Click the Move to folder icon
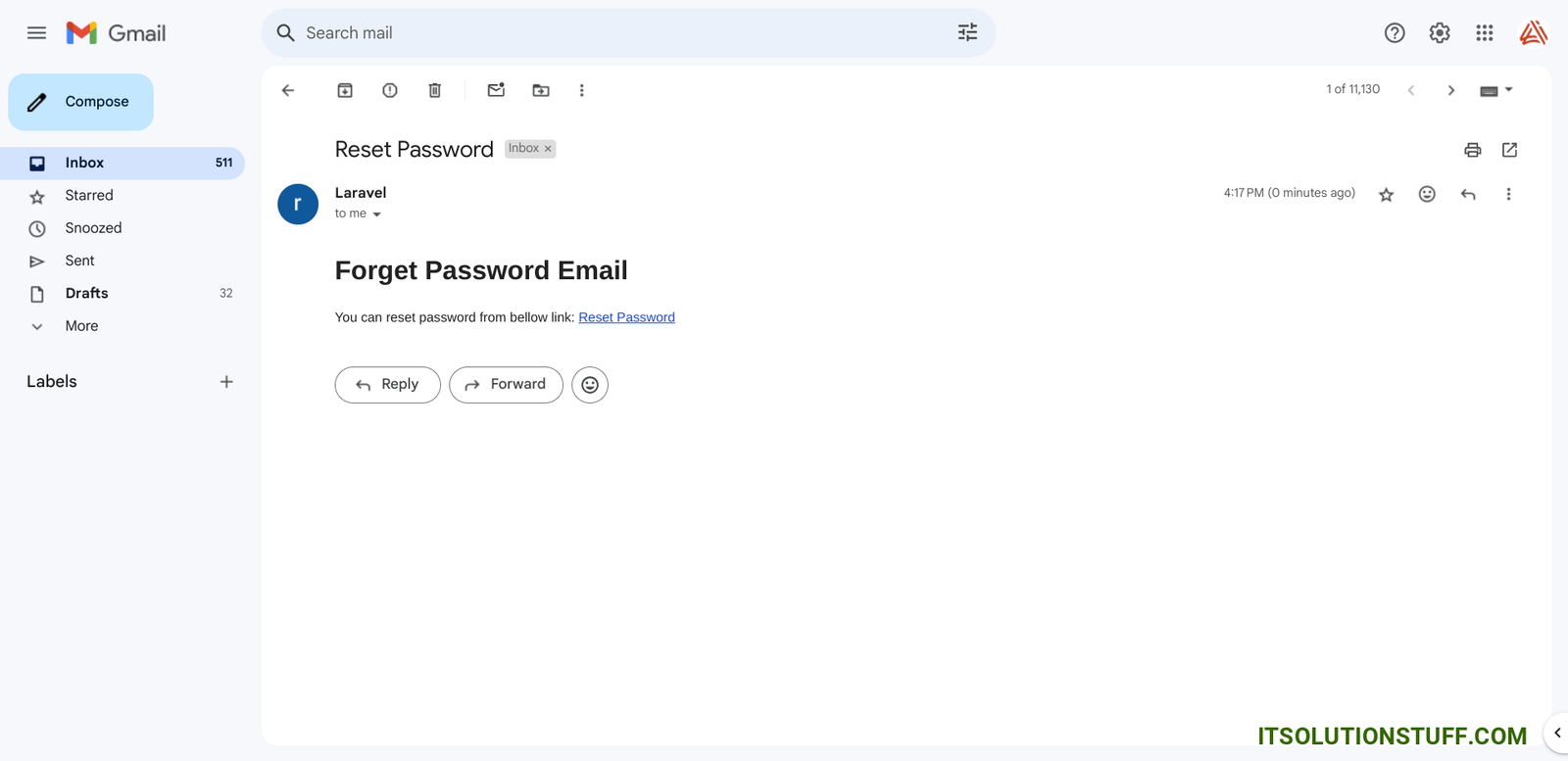Image resolution: width=1568 pixels, height=761 pixels. pos(541,90)
